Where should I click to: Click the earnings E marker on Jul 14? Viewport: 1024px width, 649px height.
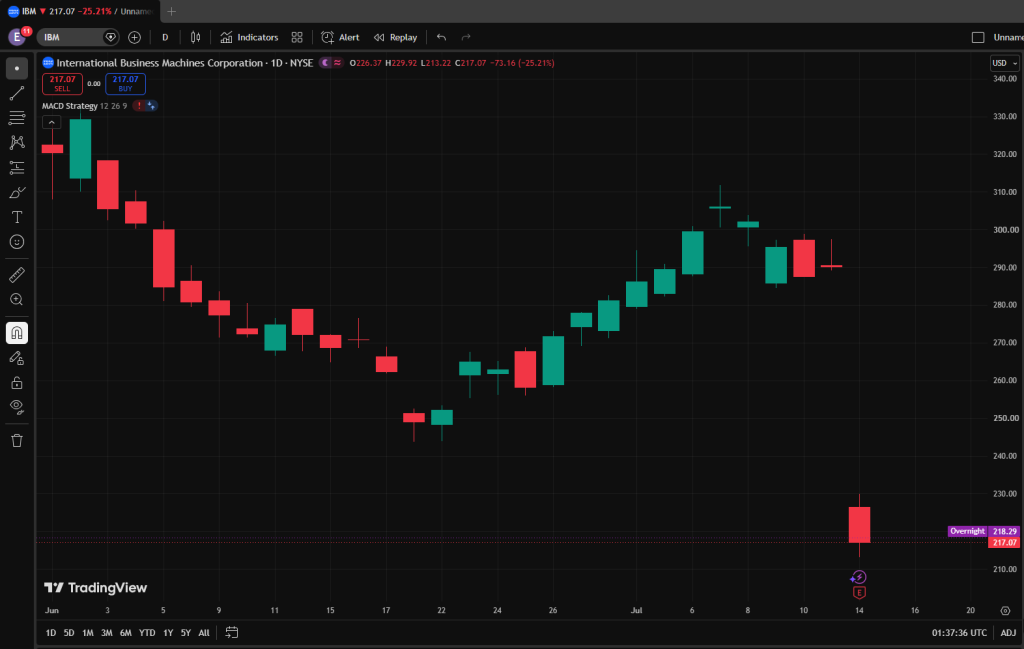pyautogui.click(x=859, y=592)
